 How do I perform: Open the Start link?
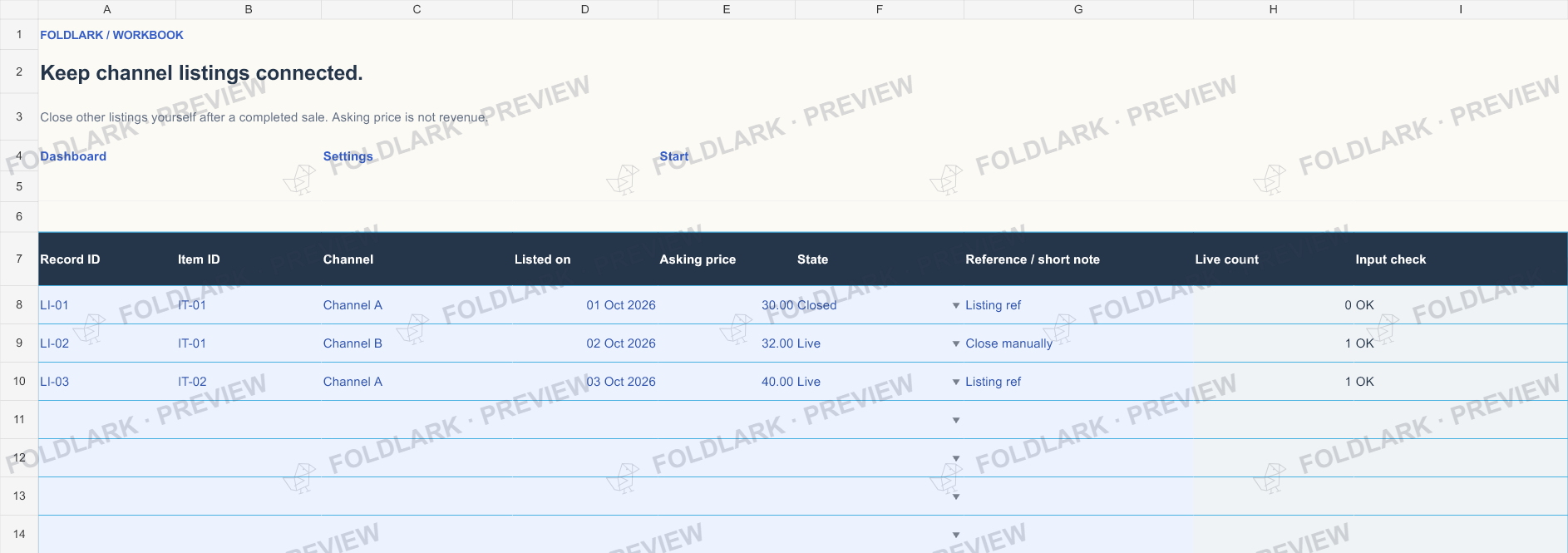[x=673, y=156]
